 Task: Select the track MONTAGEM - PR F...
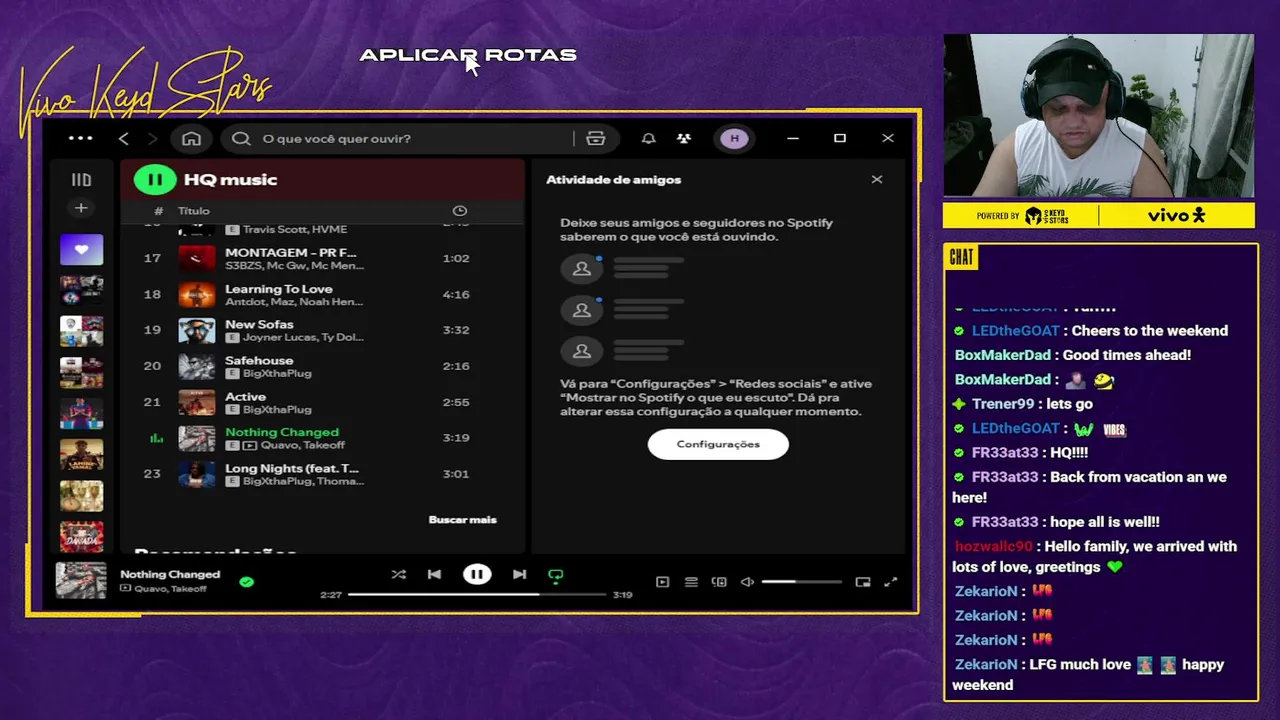(x=321, y=258)
